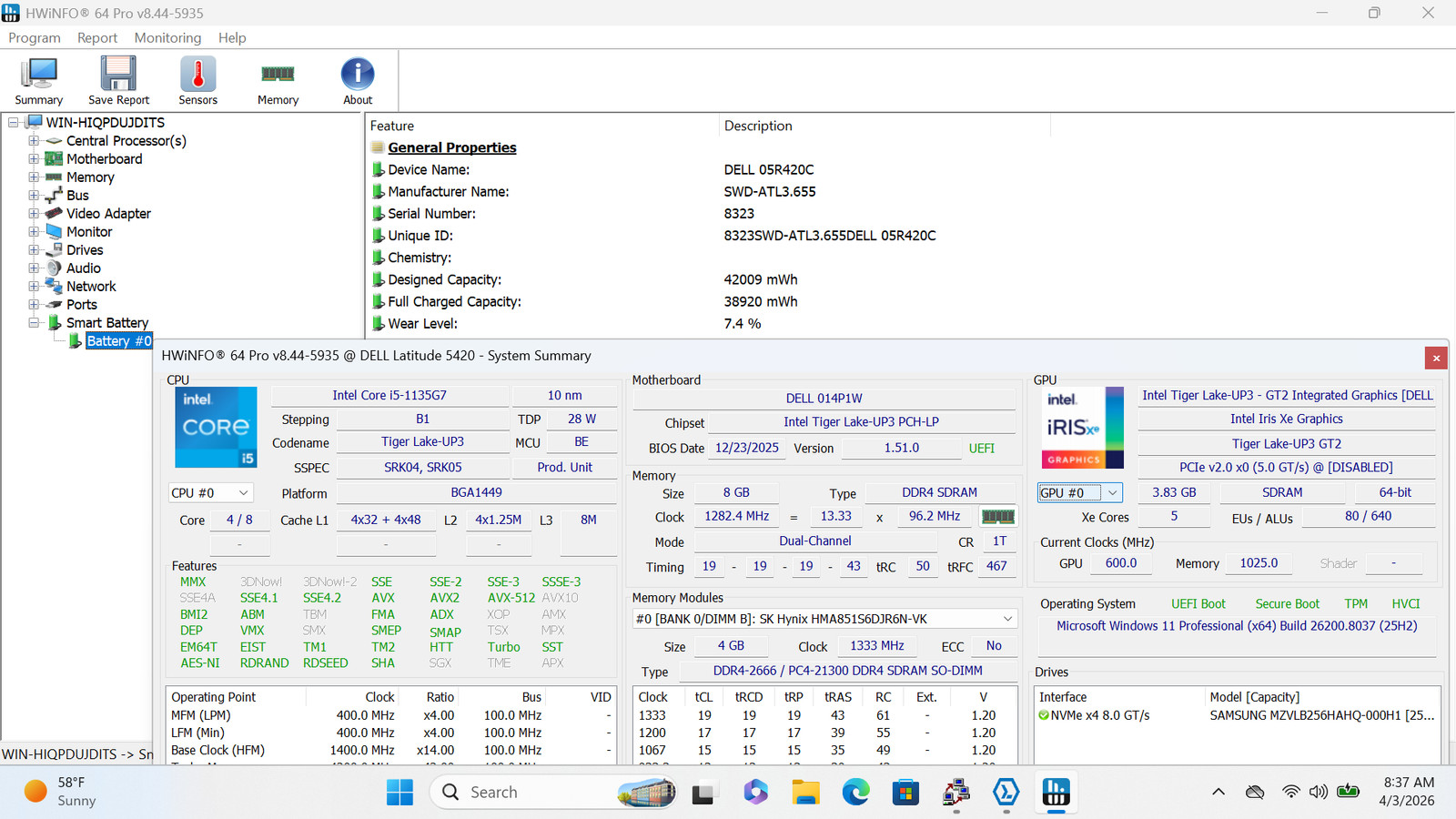Click the Central Processor(s) tree icon

(x=55, y=141)
